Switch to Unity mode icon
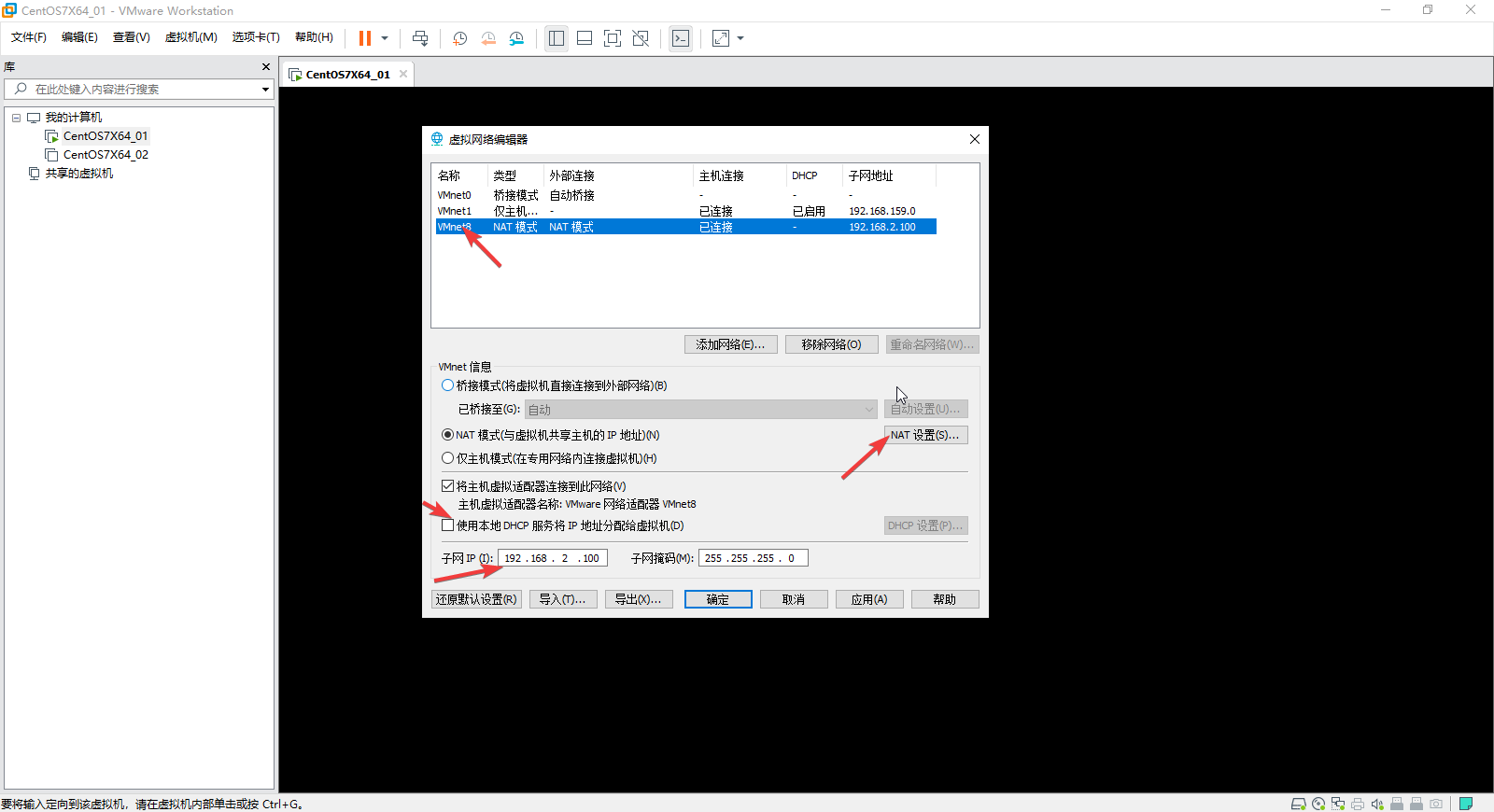The width and height of the screenshot is (1494, 812). coord(641,38)
